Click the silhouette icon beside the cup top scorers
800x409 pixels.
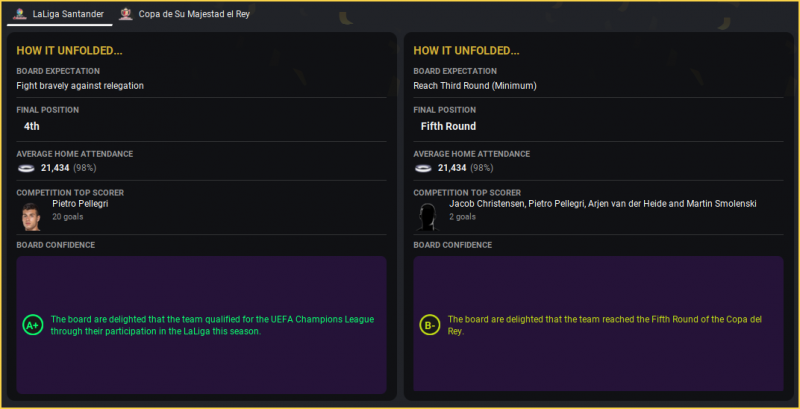428,215
